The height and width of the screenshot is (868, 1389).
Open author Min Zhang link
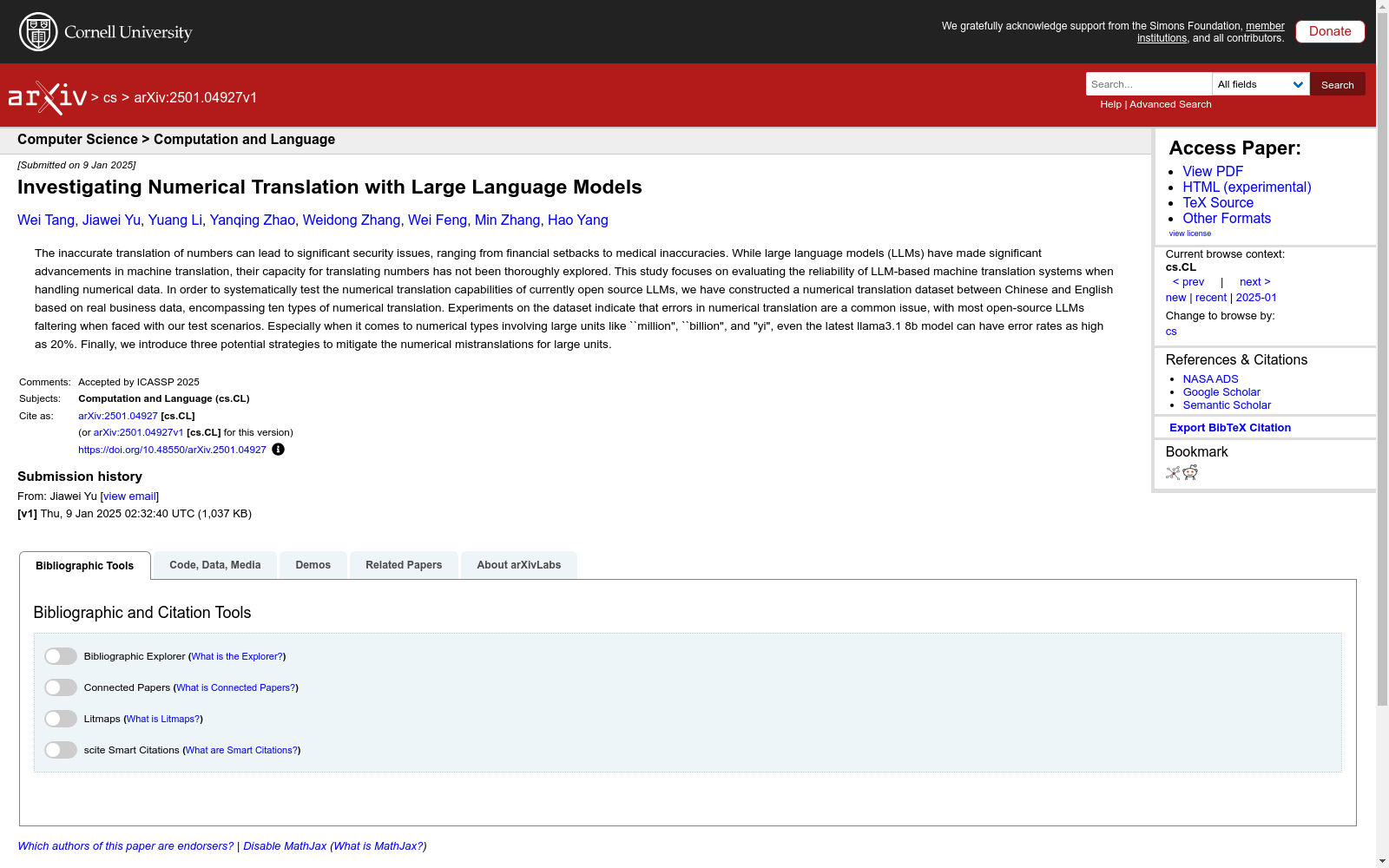[x=508, y=220]
